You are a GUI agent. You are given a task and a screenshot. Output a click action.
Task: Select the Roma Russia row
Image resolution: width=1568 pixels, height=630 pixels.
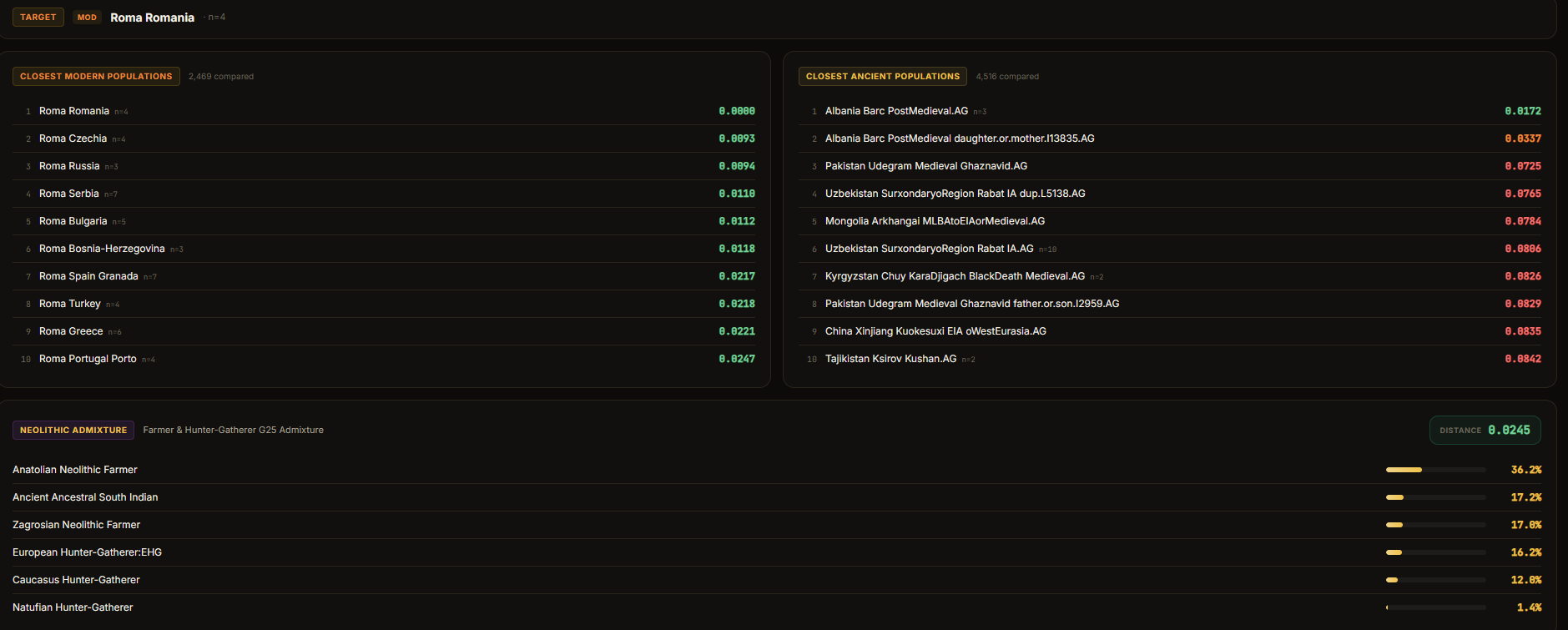tap(384, 166)
